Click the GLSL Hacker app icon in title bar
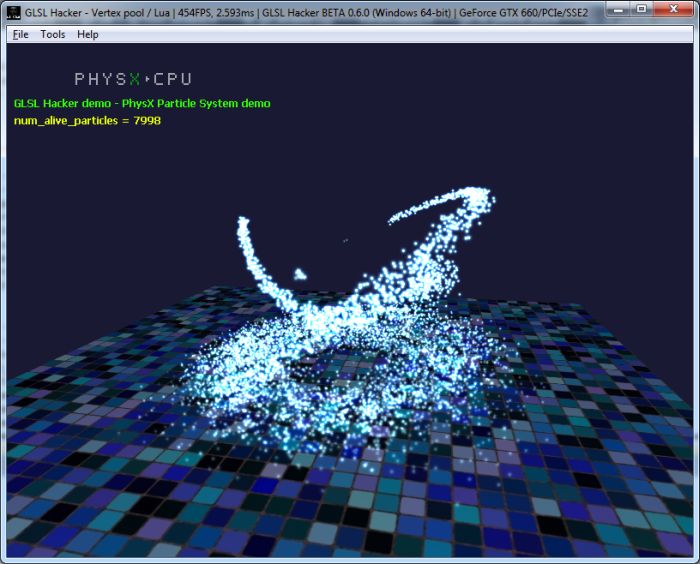 13,13
